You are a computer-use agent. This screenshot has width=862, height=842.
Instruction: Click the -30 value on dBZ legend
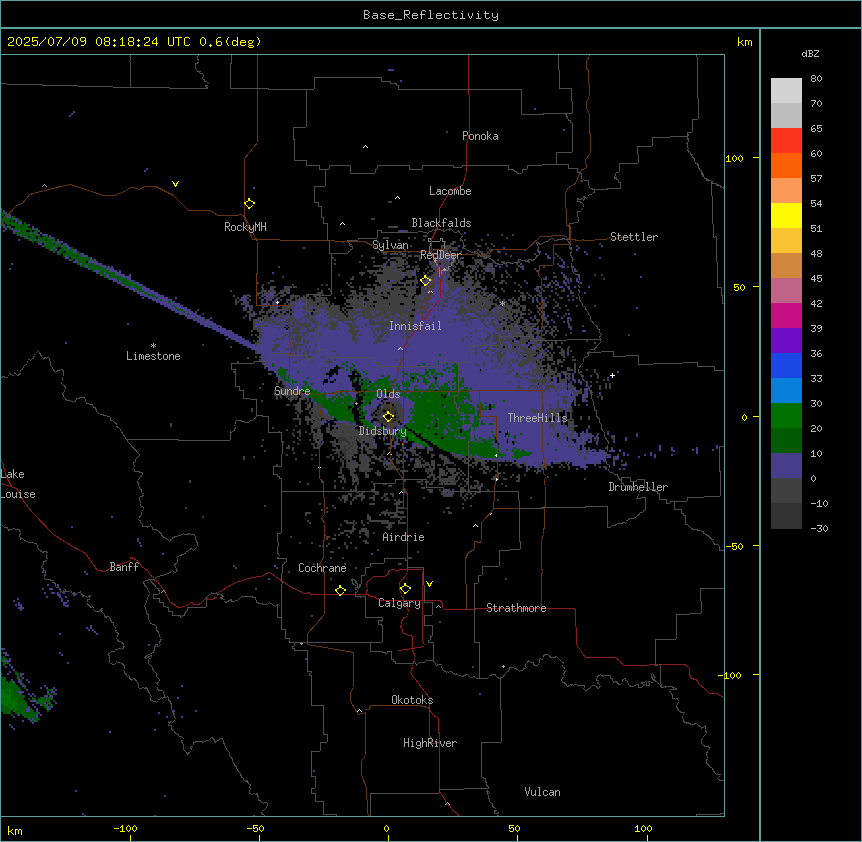[x=819, y=528]
